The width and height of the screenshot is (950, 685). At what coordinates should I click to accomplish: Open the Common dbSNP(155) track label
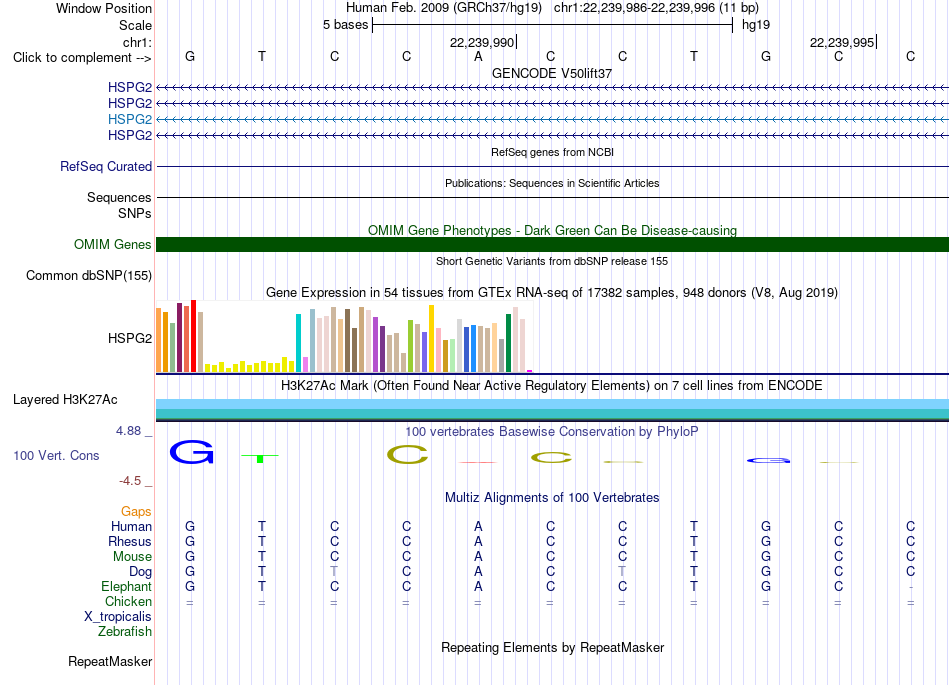(x=88, y=276)
